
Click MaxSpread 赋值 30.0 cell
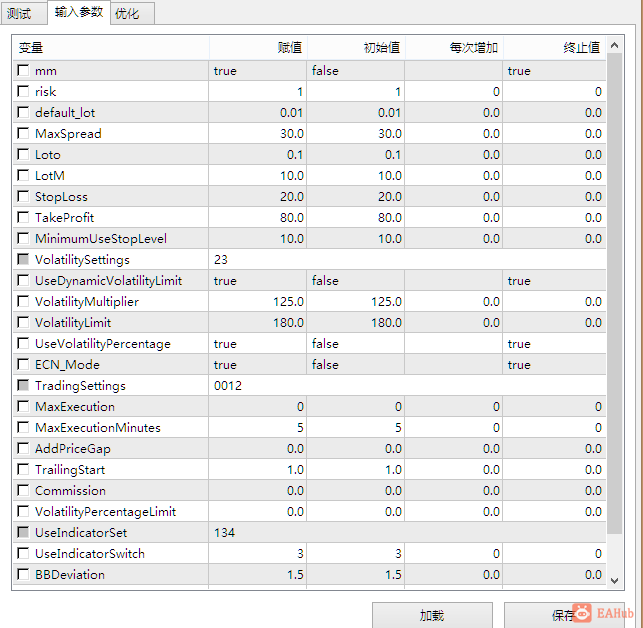click(258, 133)
